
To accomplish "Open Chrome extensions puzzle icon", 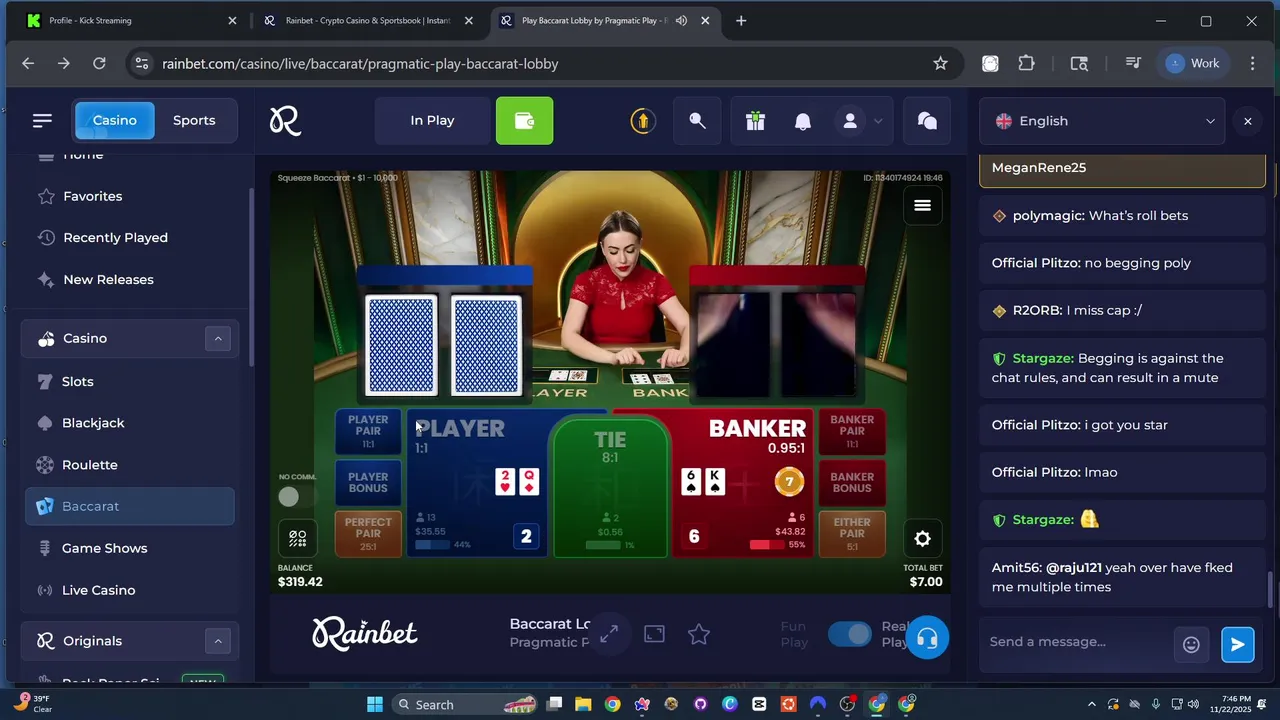I will coord(1026,63).
